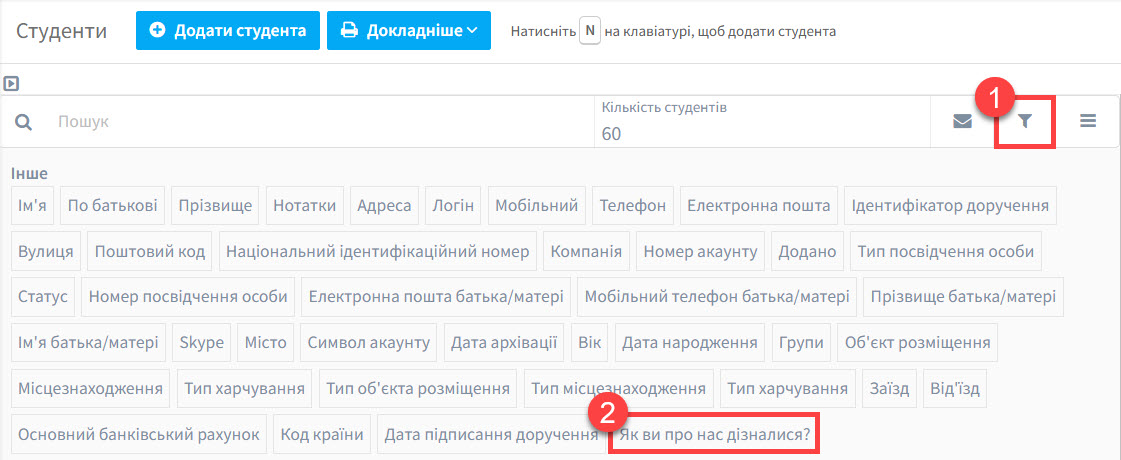Click the Національний ідентифікаційний номер tag
1121x460 pixels.
[378, 252]
